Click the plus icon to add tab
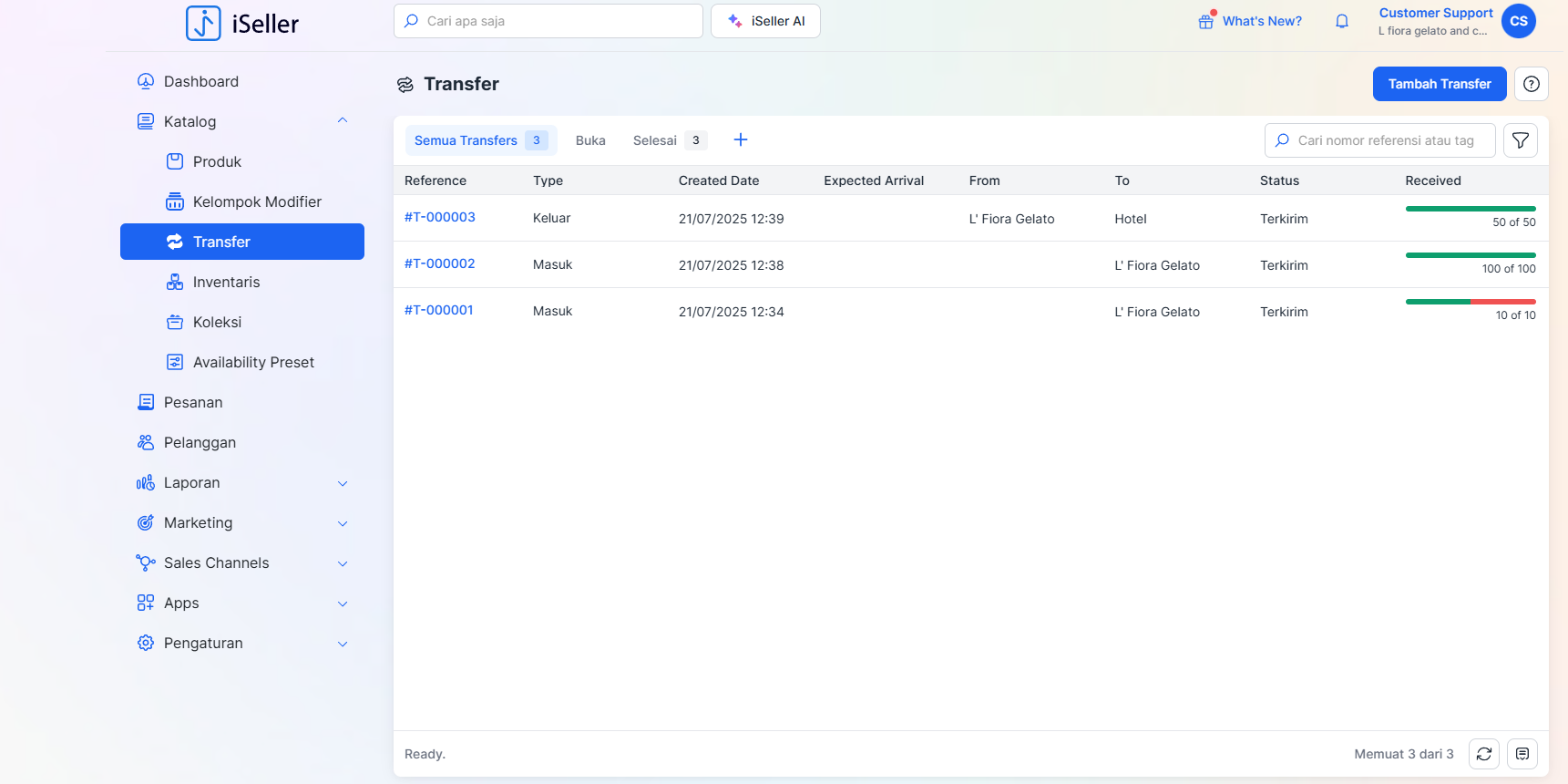Image resolution: width=1568 pixels, height=784 pixels. click(740, 139)
